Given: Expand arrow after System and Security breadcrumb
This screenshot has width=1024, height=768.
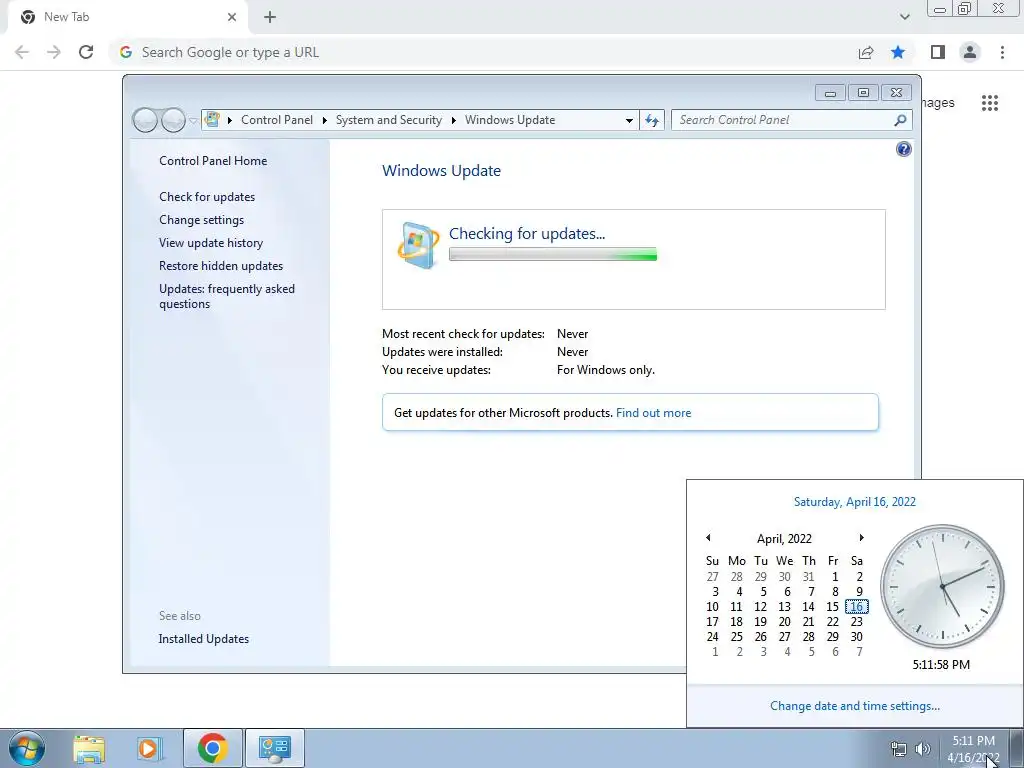Looking at the screenshot, I should [453, 120].
